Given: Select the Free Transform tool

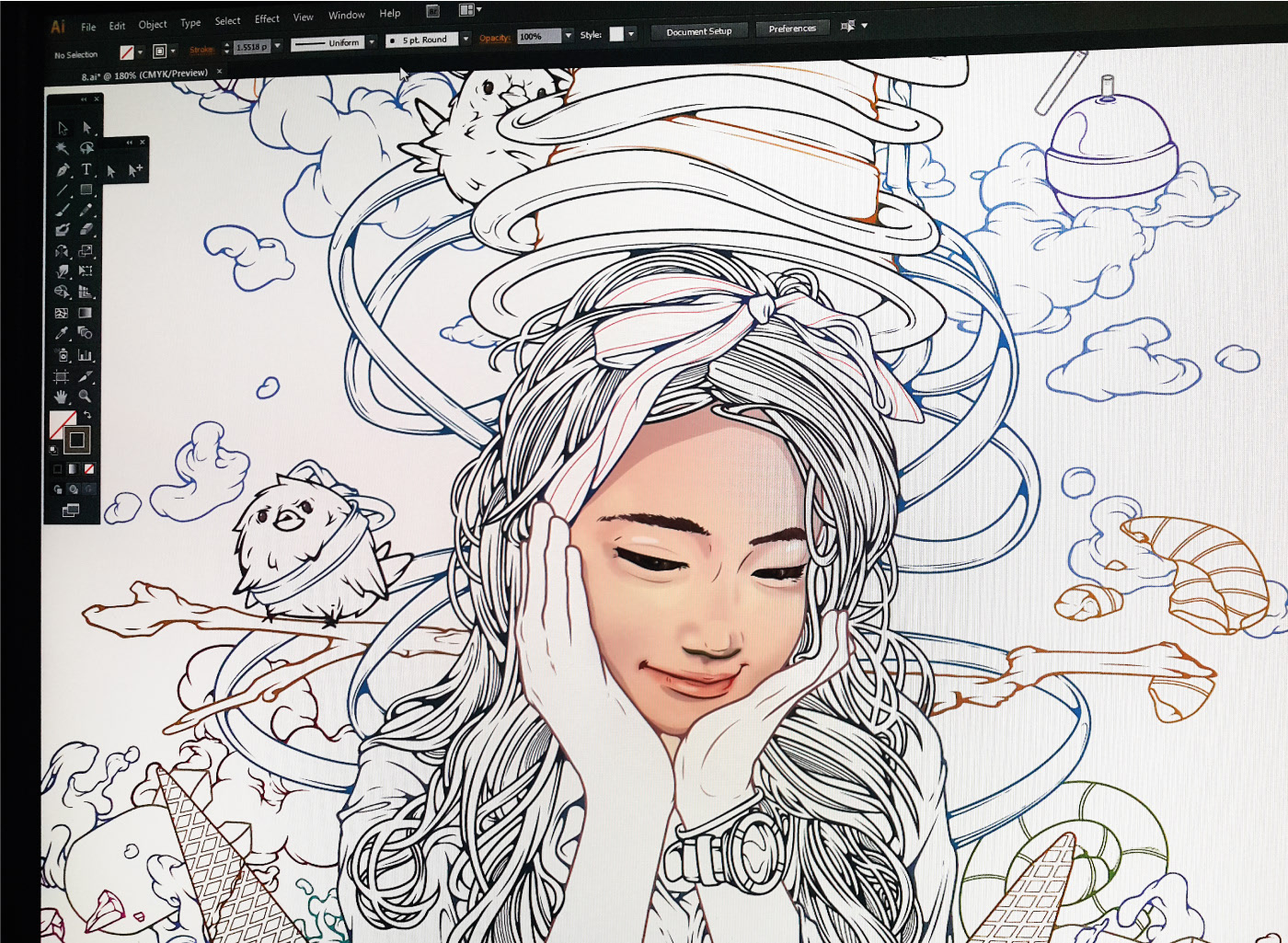Looking at the screenshot, I should point(86,270).
